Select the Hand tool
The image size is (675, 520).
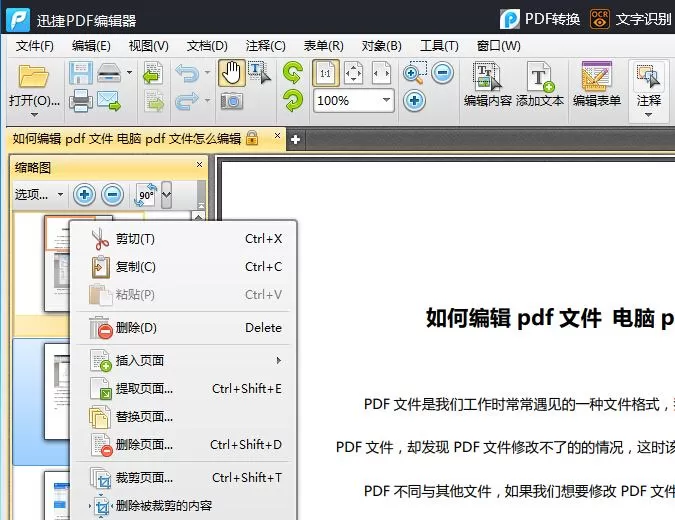232,73
